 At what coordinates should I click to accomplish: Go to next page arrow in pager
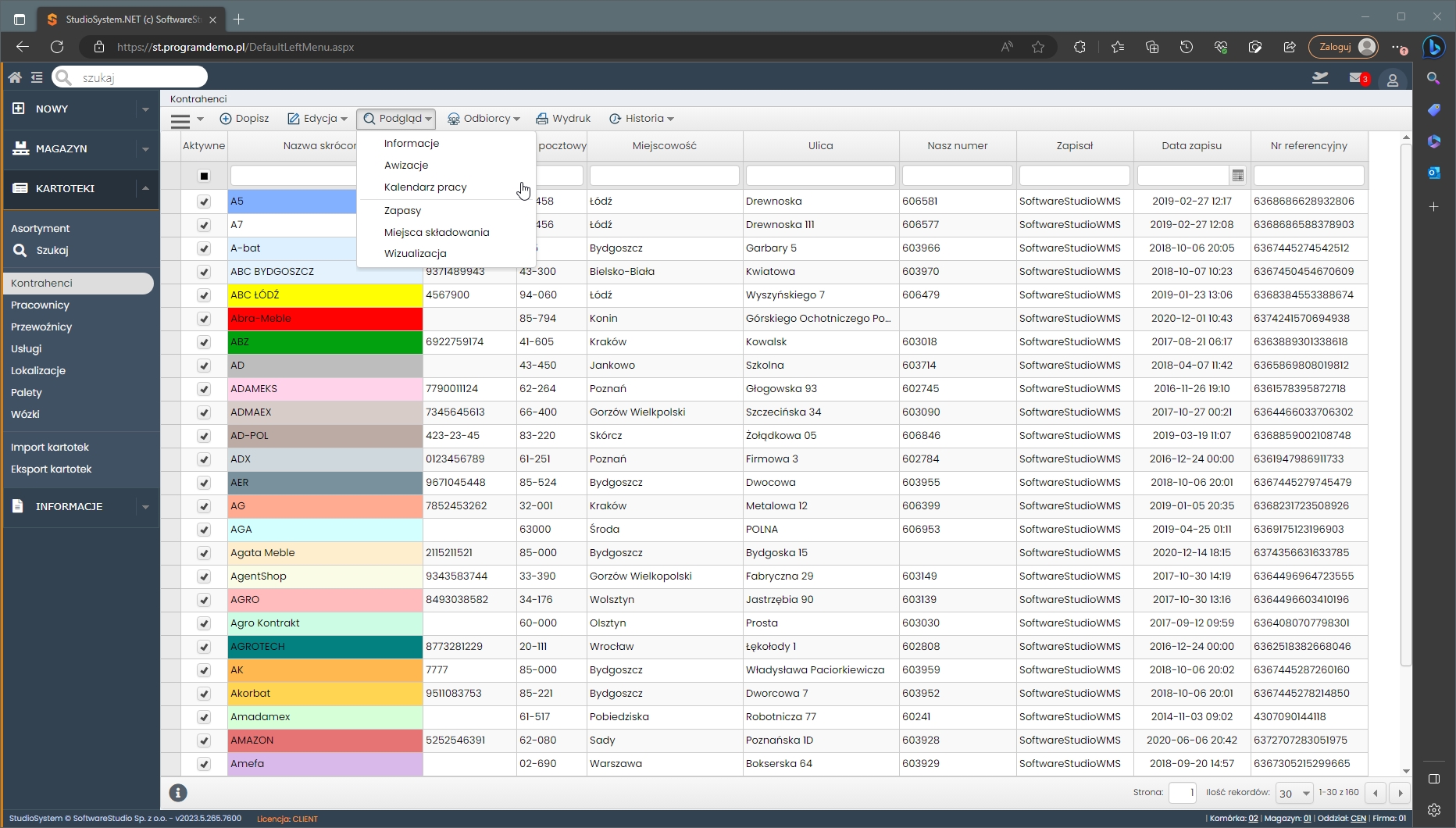[x=1400, y=793]
